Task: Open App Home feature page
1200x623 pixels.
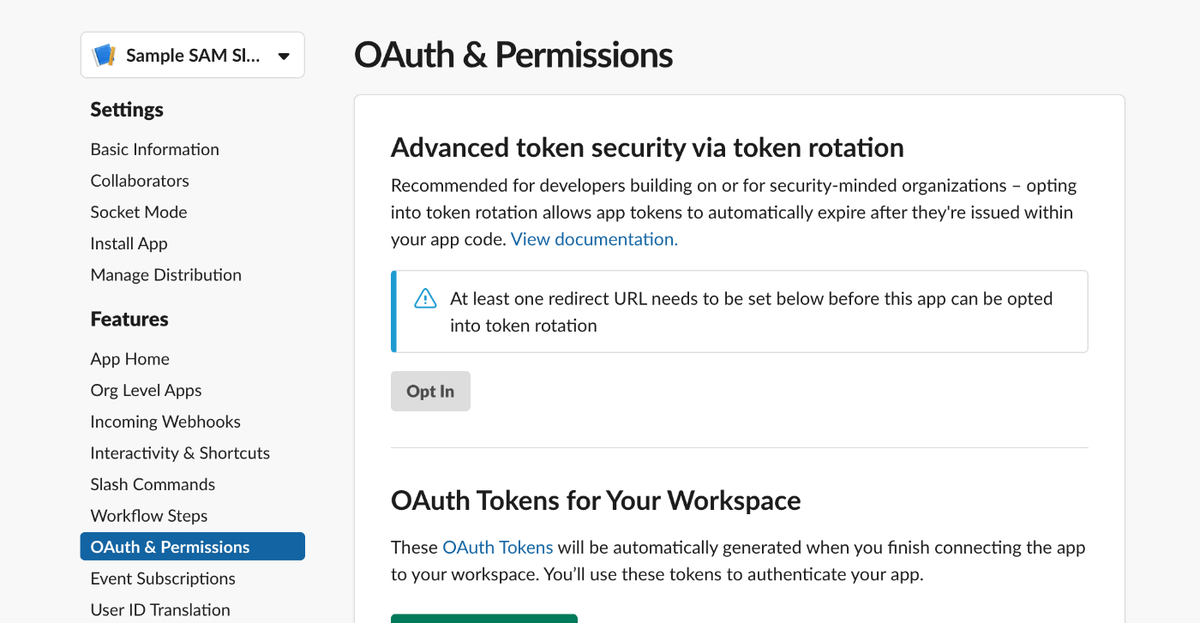Action: pyautogui.click(x=130, y=359)
